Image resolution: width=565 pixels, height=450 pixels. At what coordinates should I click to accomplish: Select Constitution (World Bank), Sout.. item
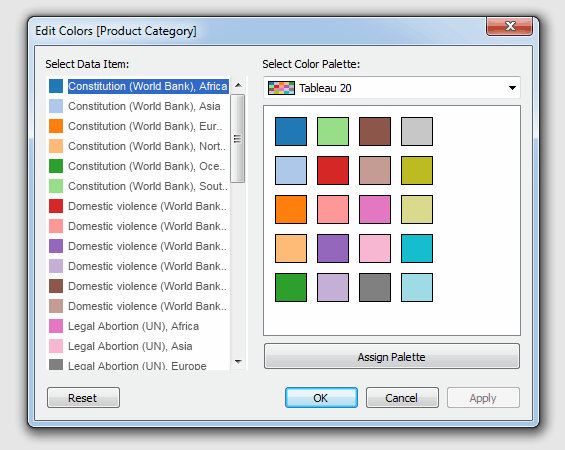(138, 186)
